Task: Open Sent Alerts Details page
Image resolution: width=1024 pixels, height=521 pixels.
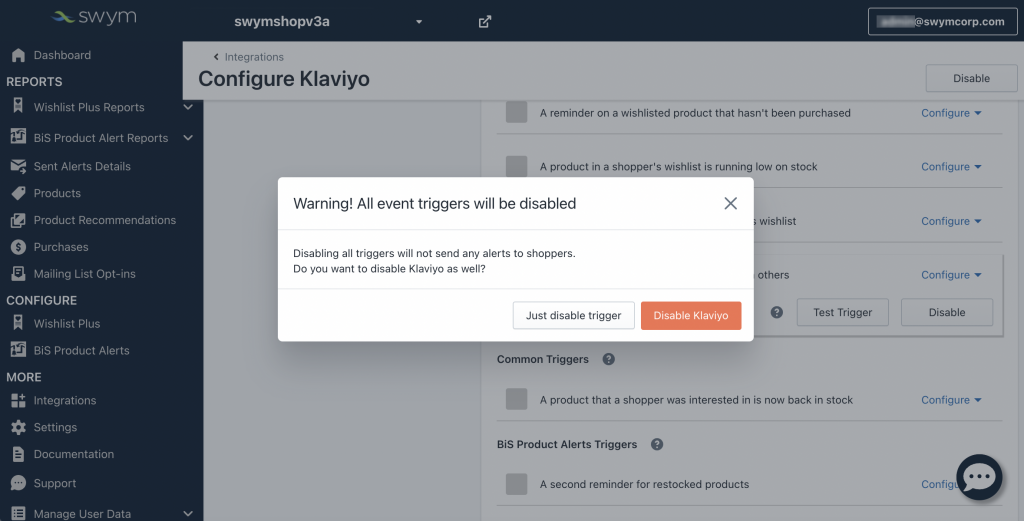Action: pos(82,166)
